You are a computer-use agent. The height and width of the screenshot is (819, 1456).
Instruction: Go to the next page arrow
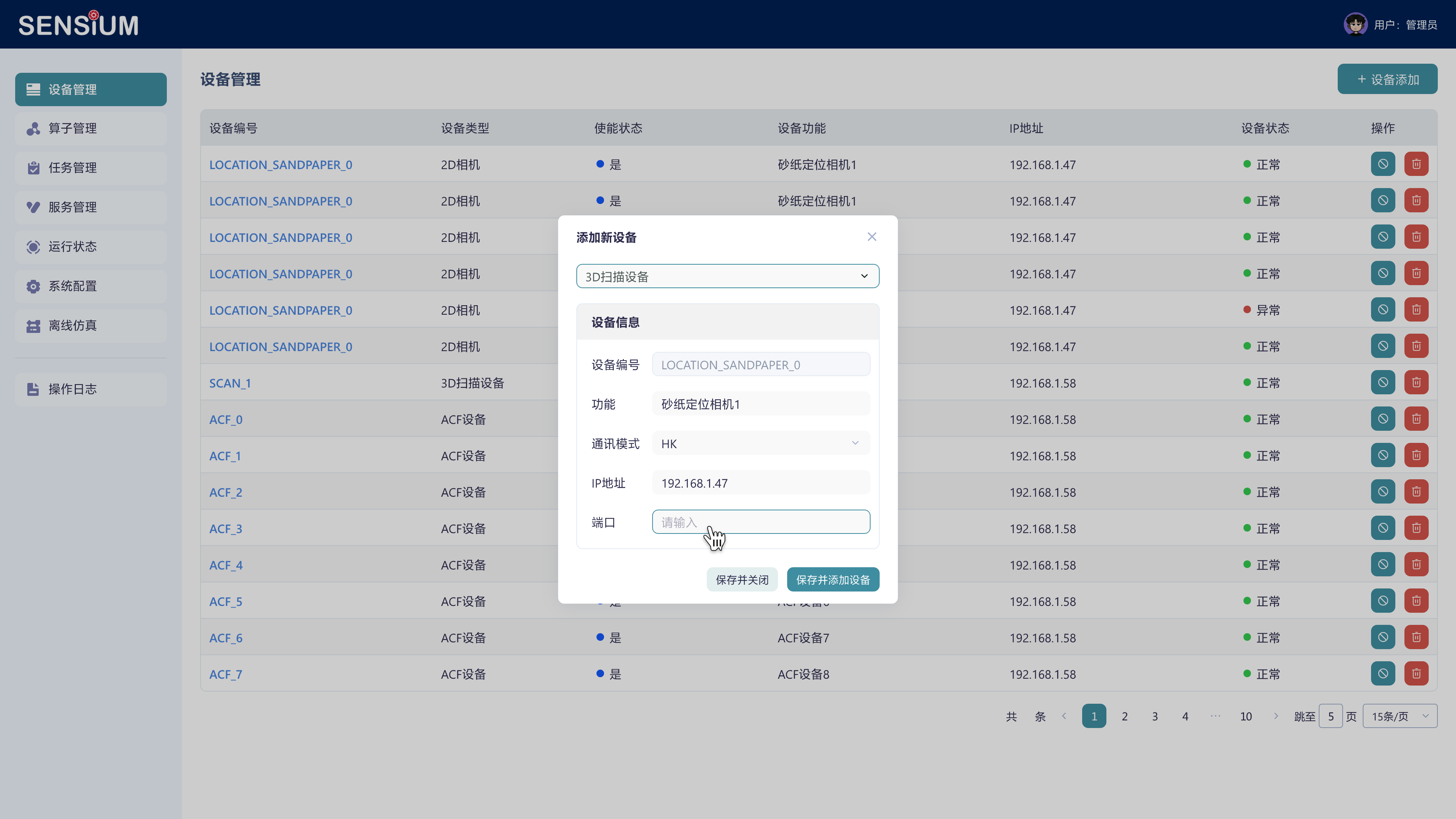tap(1276, 716)
